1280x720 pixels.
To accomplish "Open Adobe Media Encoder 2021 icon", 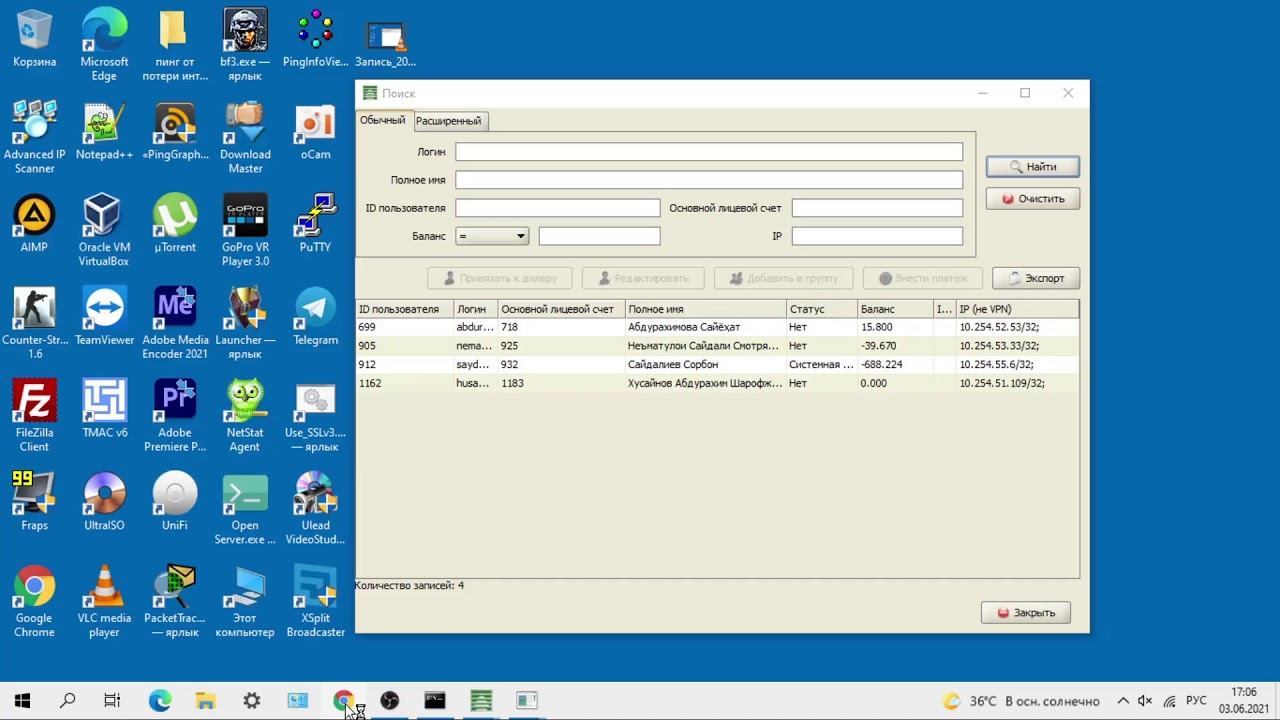I will coord(175,323).
